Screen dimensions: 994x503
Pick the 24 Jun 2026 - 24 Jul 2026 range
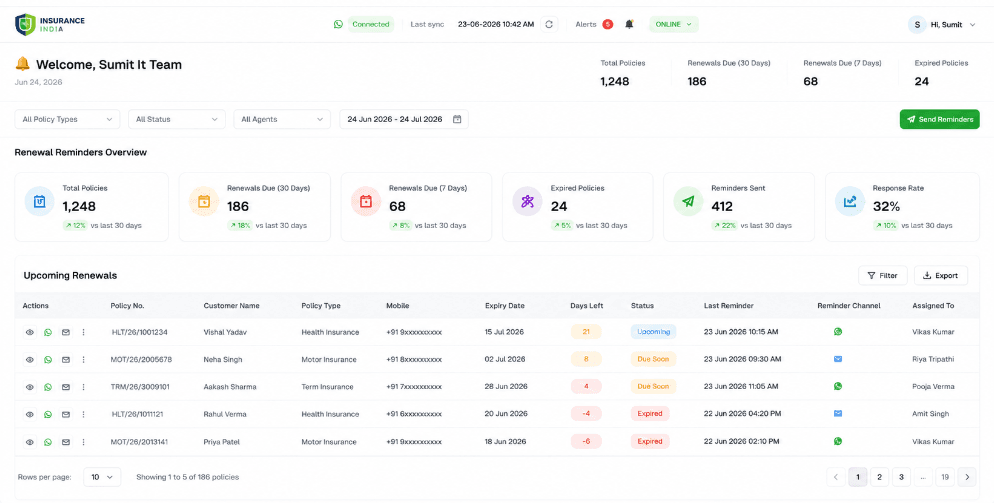(404, 119)
